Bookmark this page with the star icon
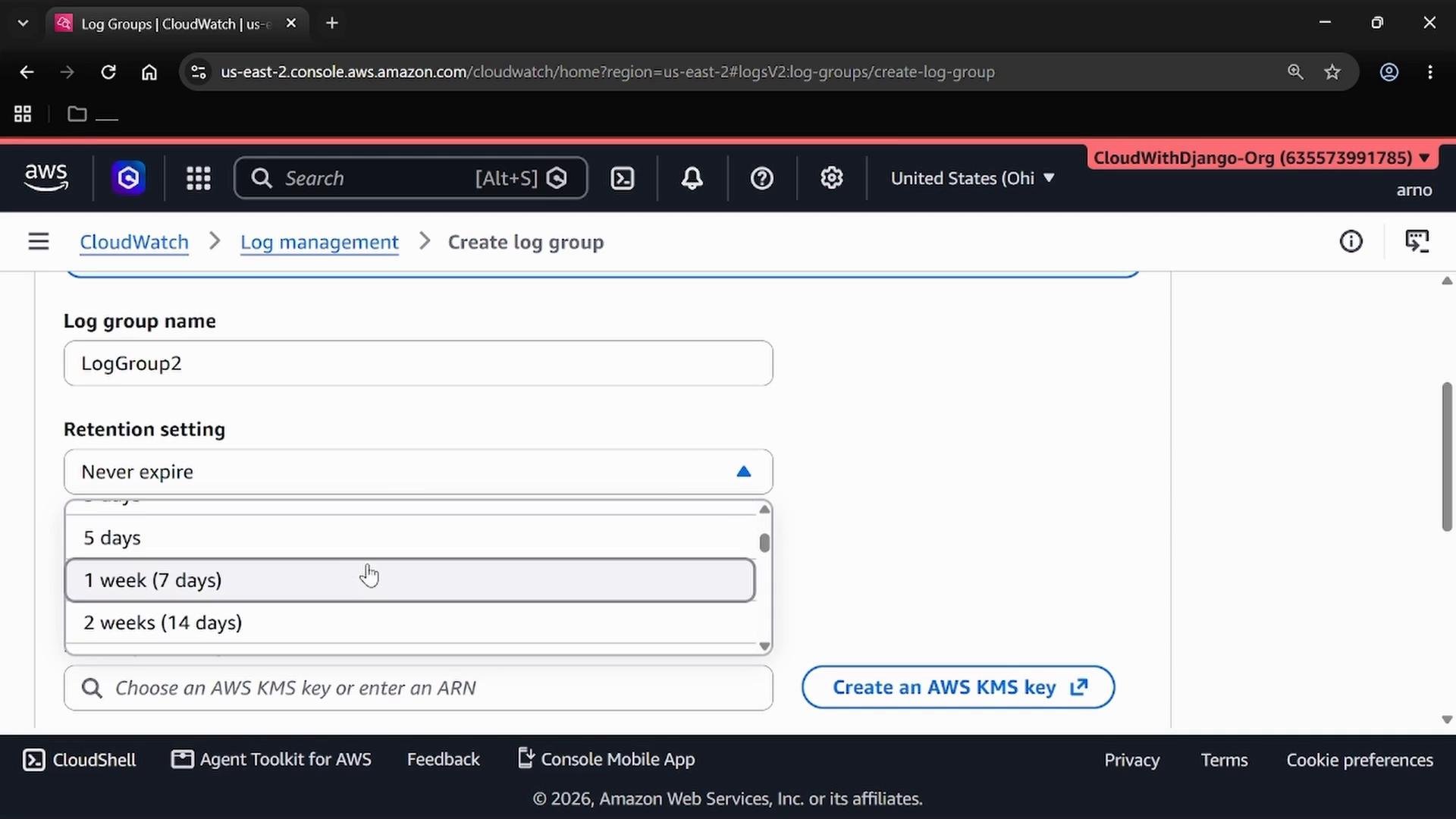The width and height of the screenshot is (1456, 819). pos(1332,72)
